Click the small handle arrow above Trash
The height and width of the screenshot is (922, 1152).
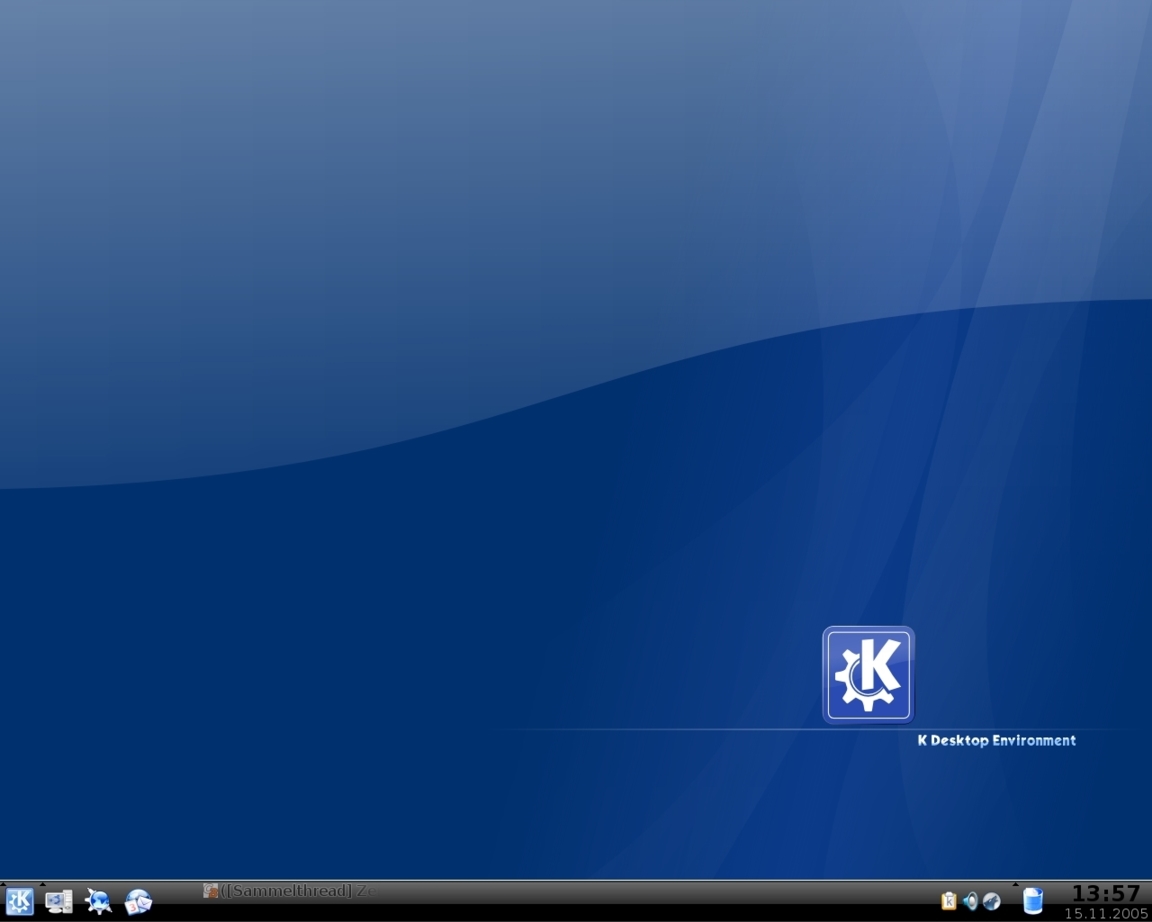coord(1016,884)
